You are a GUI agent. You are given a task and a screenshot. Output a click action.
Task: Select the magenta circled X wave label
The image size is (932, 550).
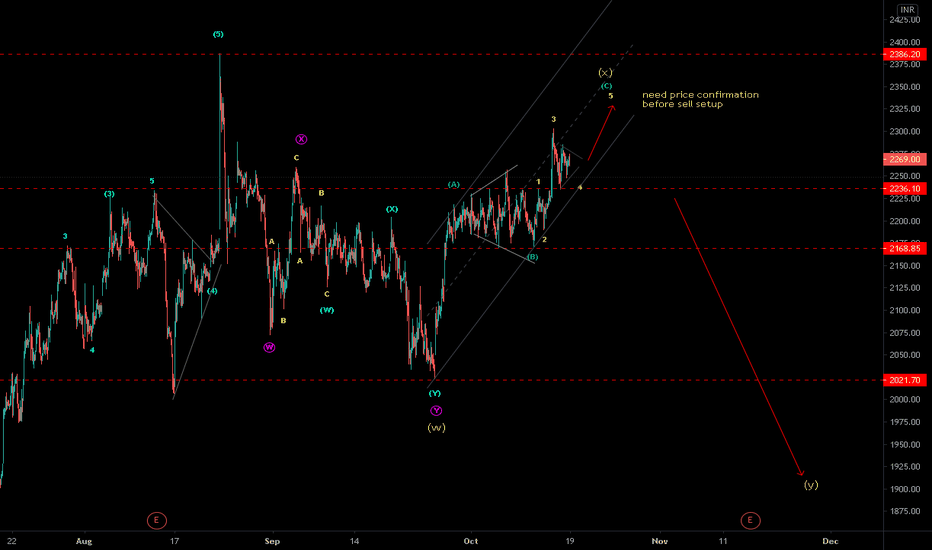coord(301,139)
